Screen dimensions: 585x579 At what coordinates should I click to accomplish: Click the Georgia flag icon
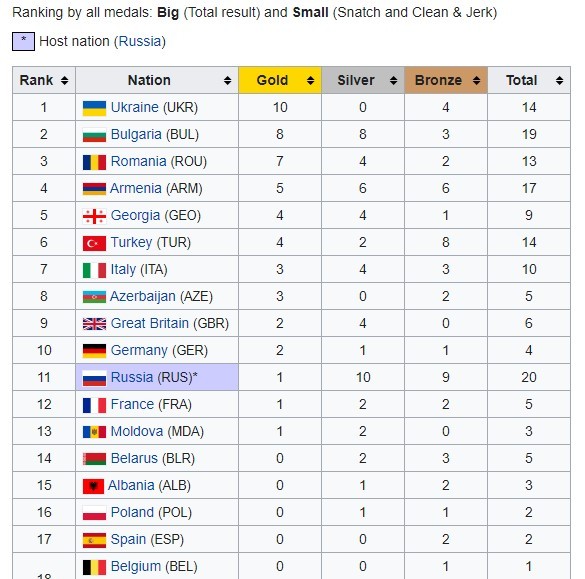(x=94, y=216)
